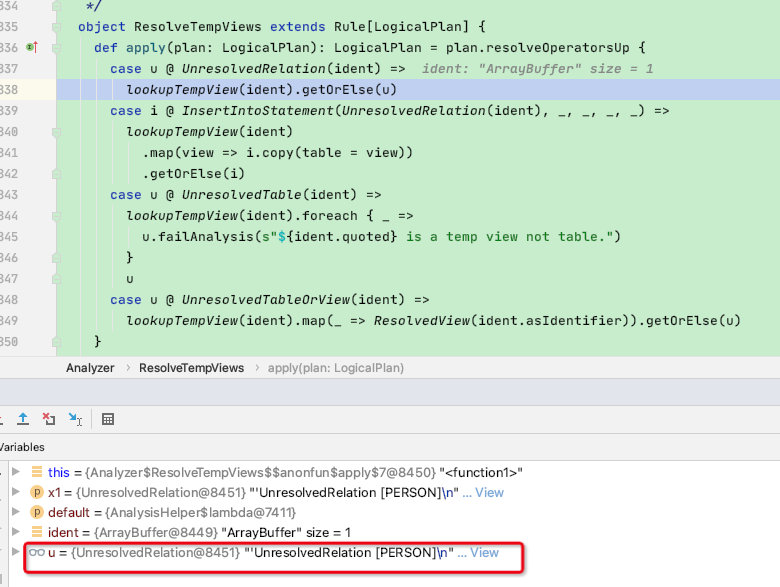
Task: Select ResolveTempViews breadcrumb
Action: click(x=192, y=368)
